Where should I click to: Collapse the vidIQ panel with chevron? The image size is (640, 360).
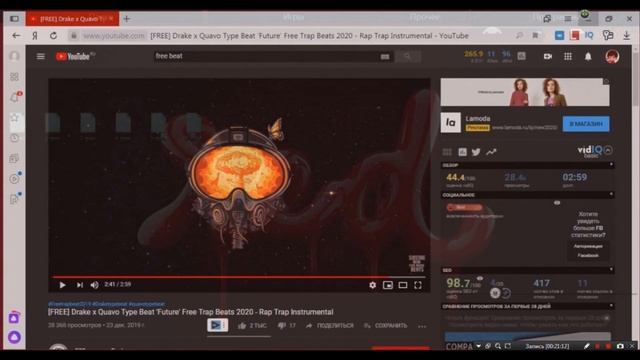click(608, 150)
